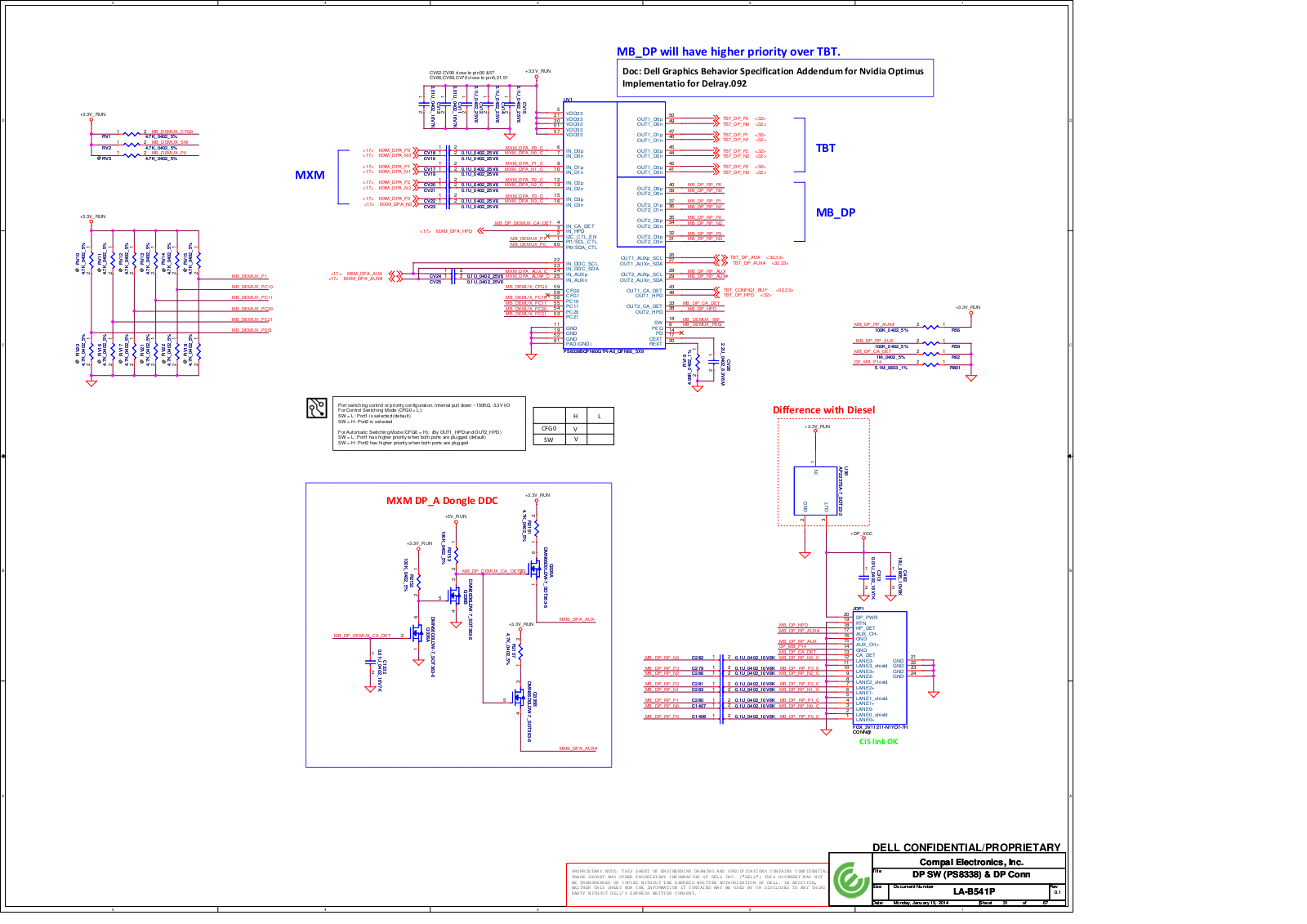Click the 'IN_CA_DET' pin on the PS8338 chip
The height and width of the screenshot is (924, 1307).
[x=580, y=226]
